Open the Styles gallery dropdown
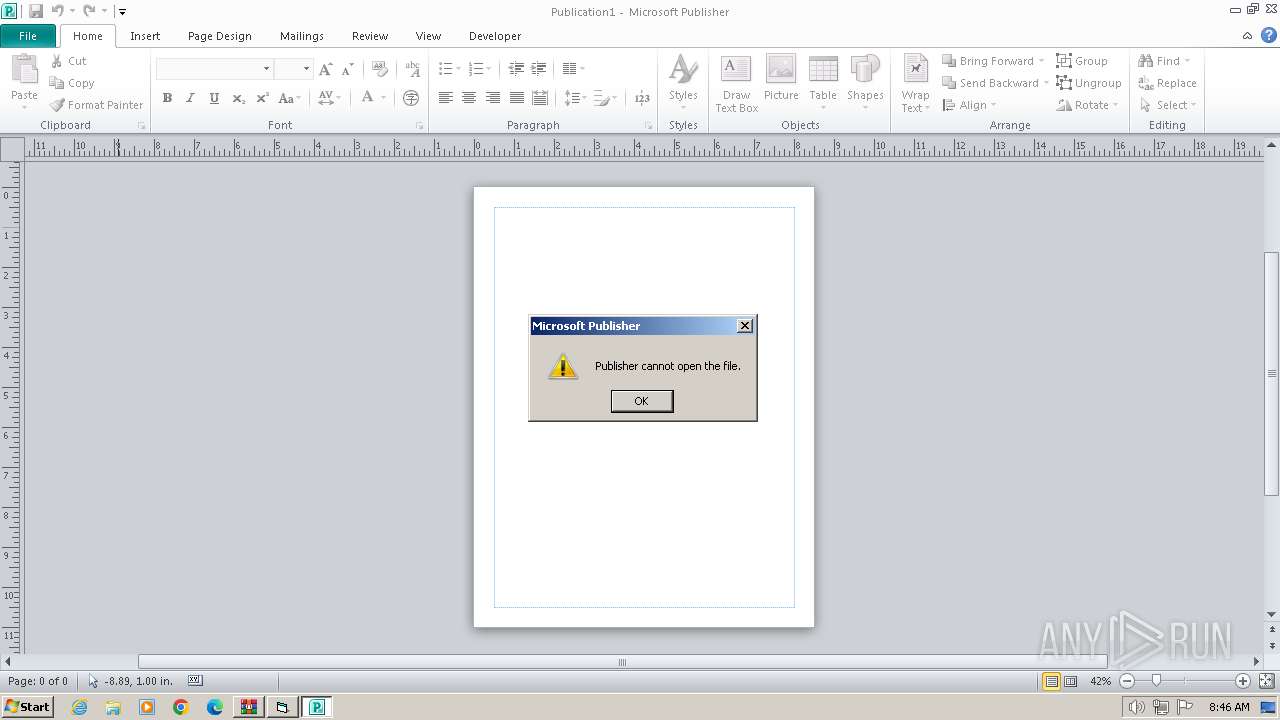The height and width of the screenshot is (720, 1280). point(683,84)
